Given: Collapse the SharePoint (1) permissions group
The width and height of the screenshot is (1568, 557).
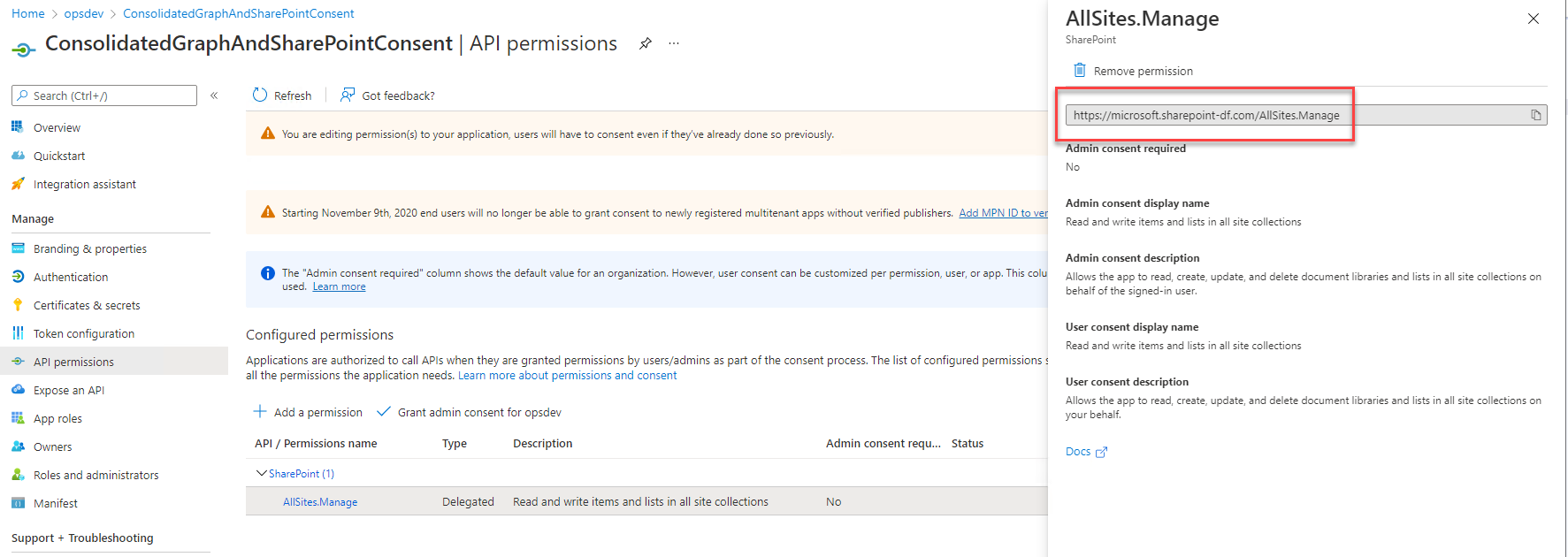Looking at the screenshot, I should click(x=261, y=474).
